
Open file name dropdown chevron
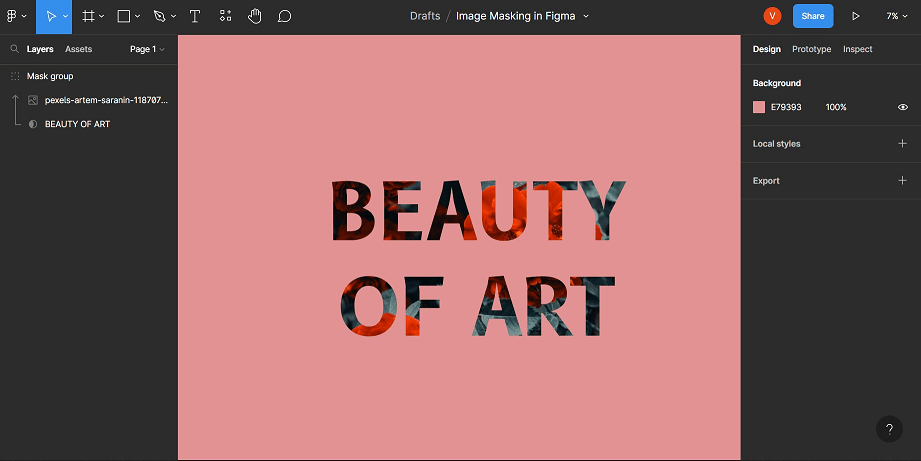586,16
